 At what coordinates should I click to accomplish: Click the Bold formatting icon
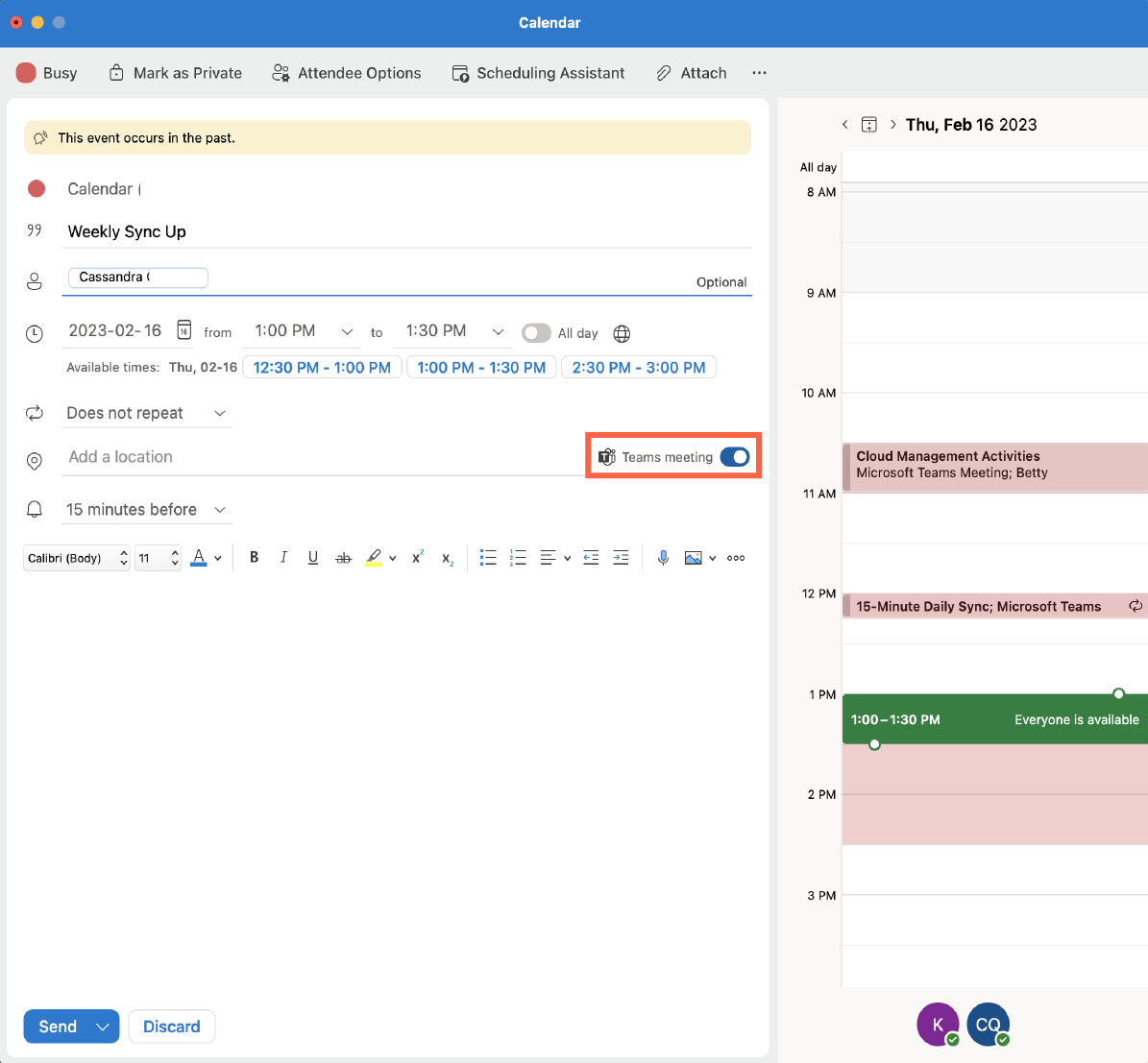(x=254, y=558)
